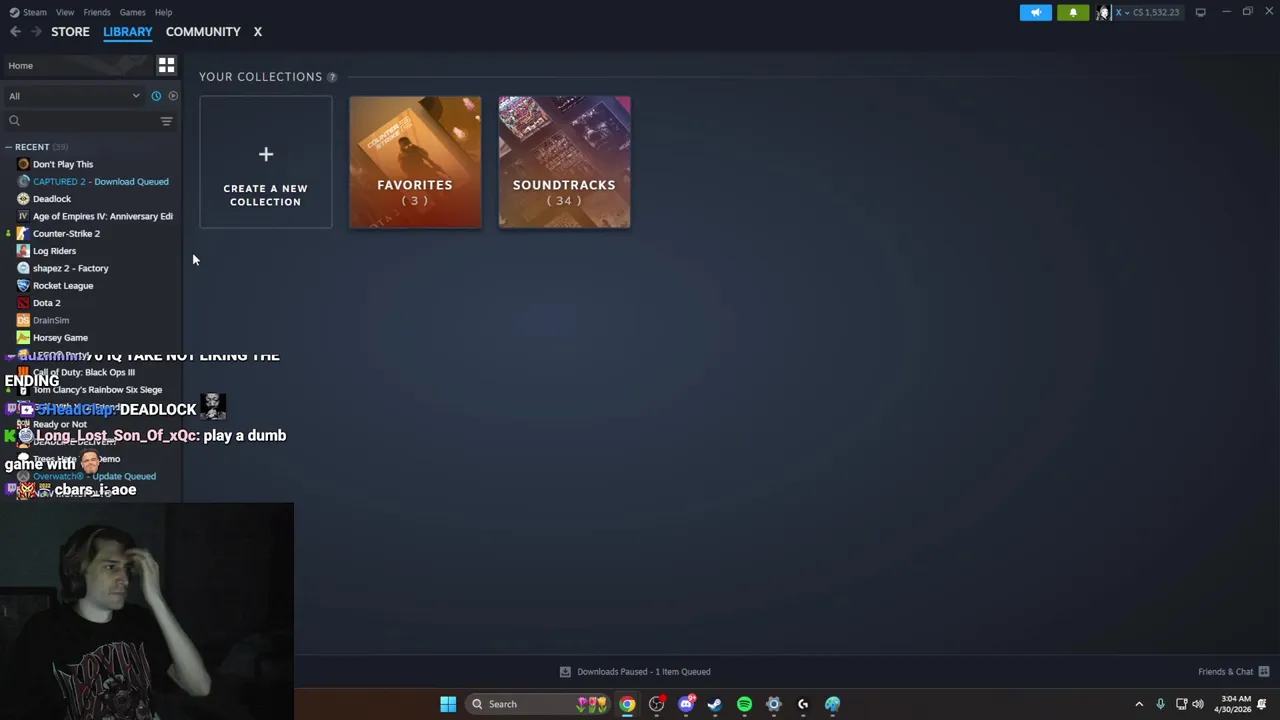Click the Create a New Collection tile
This screenshot has width=1280, height=720.
coord(265,162)
